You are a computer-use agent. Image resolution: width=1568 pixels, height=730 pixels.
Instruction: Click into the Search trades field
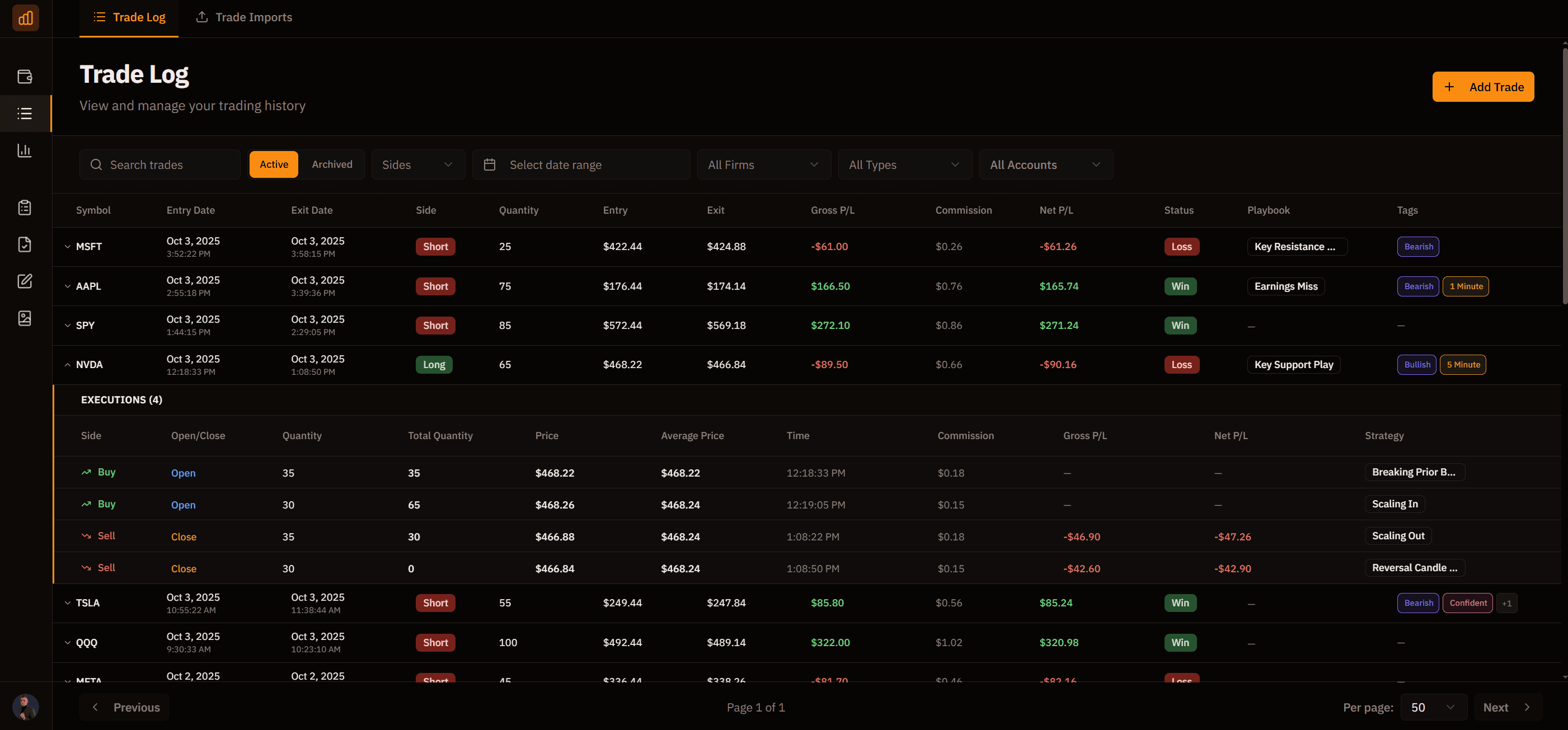[159, 164]
